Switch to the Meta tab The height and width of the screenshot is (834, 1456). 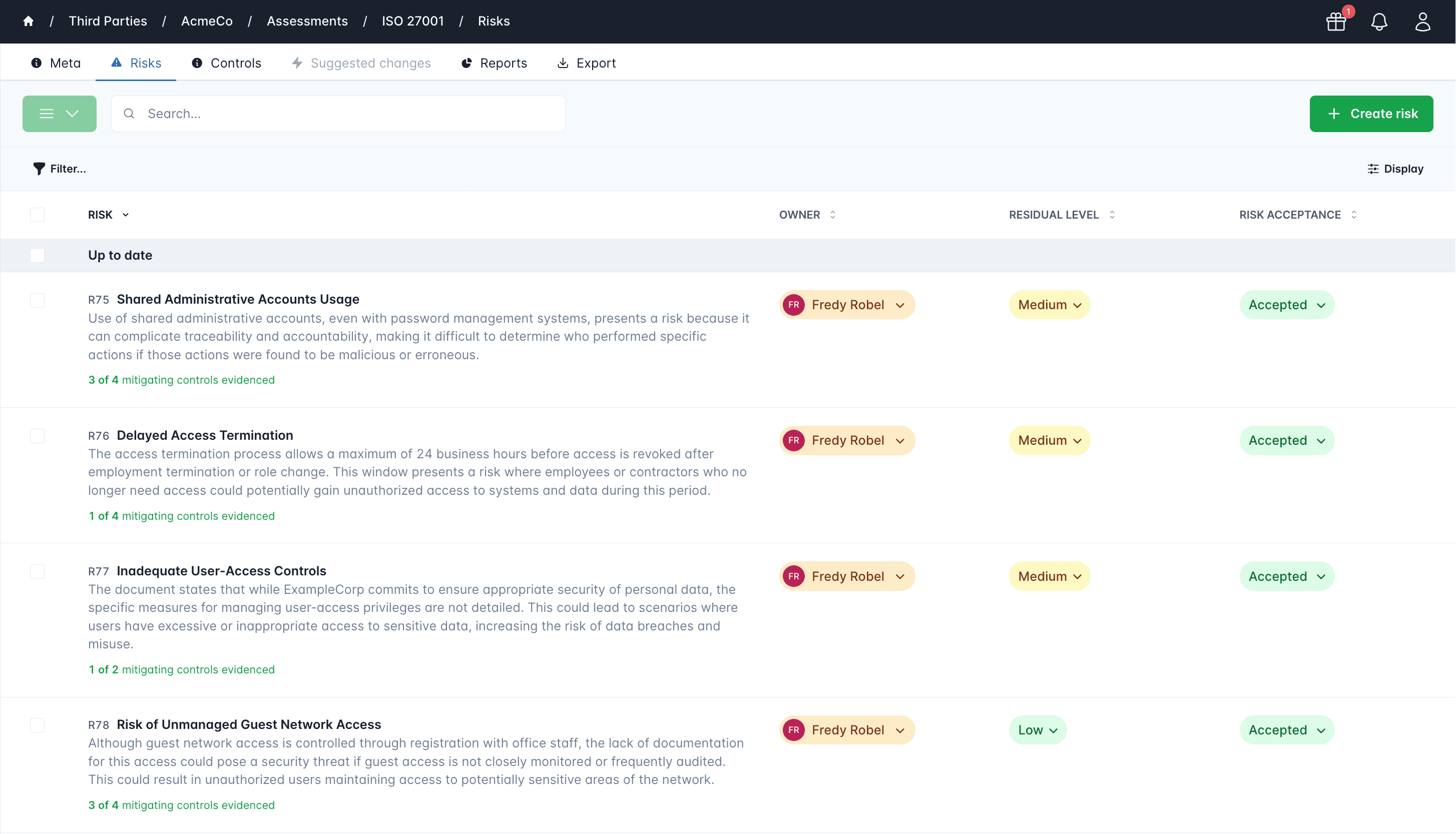click(56, 63)
